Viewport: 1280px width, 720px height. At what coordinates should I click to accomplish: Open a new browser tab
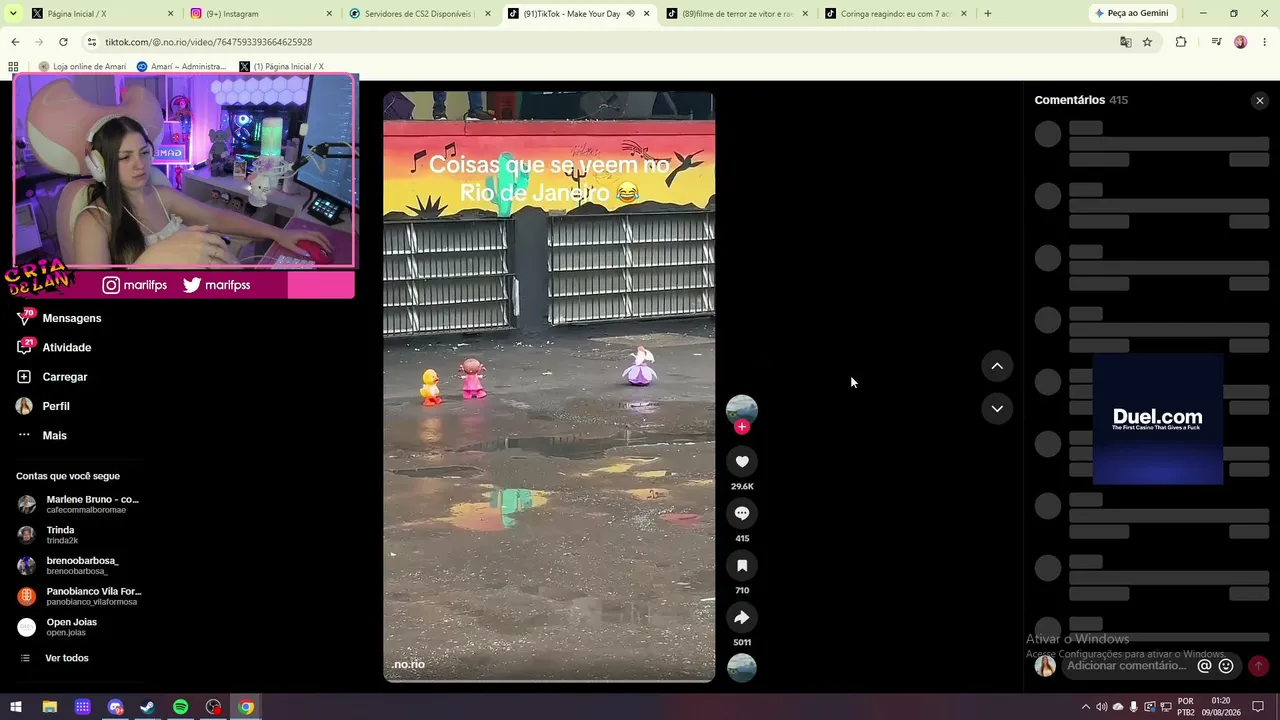988,14
